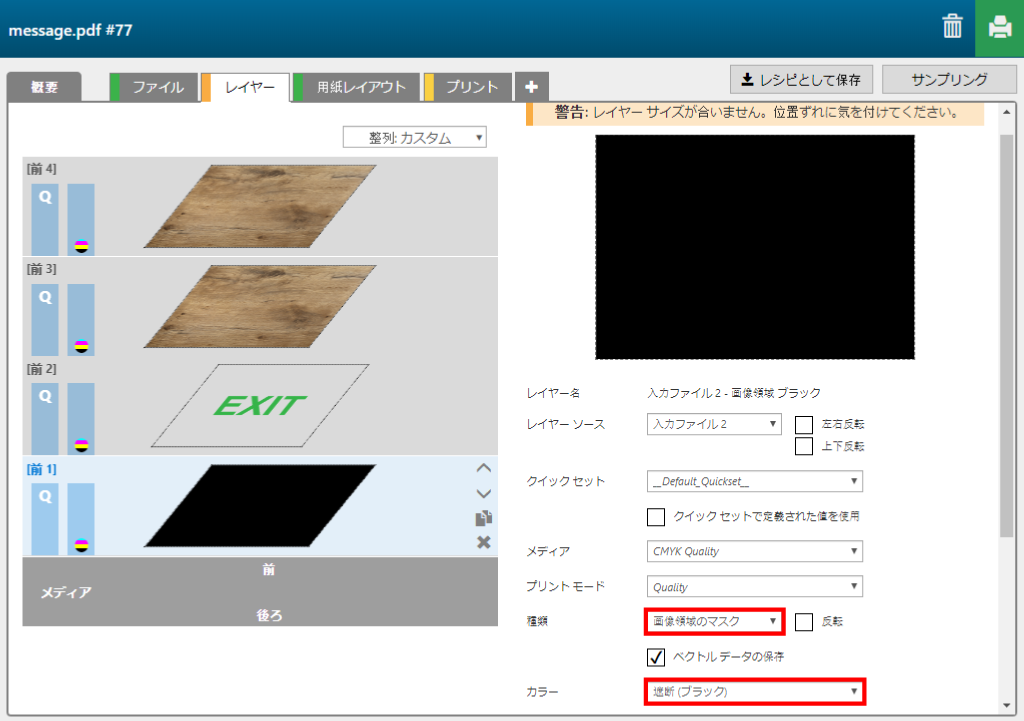This screenshot has width=1024, height=721.
Task: Select wood texture thumbnail of layer 前 3
Action: [260, 306]
